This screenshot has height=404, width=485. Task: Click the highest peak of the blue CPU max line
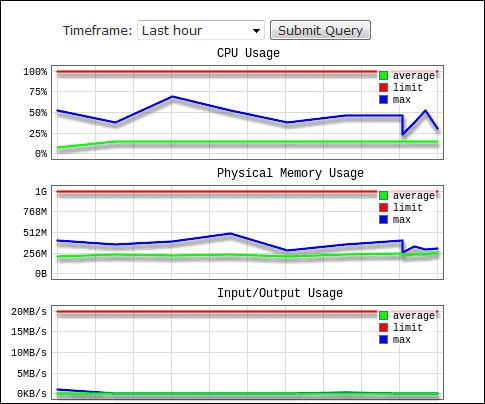(x=172, y=97)
